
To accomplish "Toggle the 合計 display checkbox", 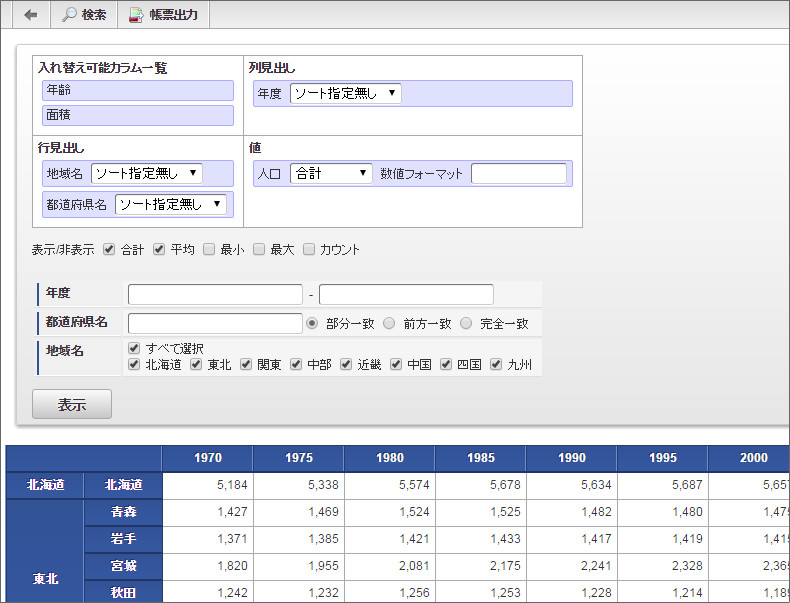I will point(109,249).
